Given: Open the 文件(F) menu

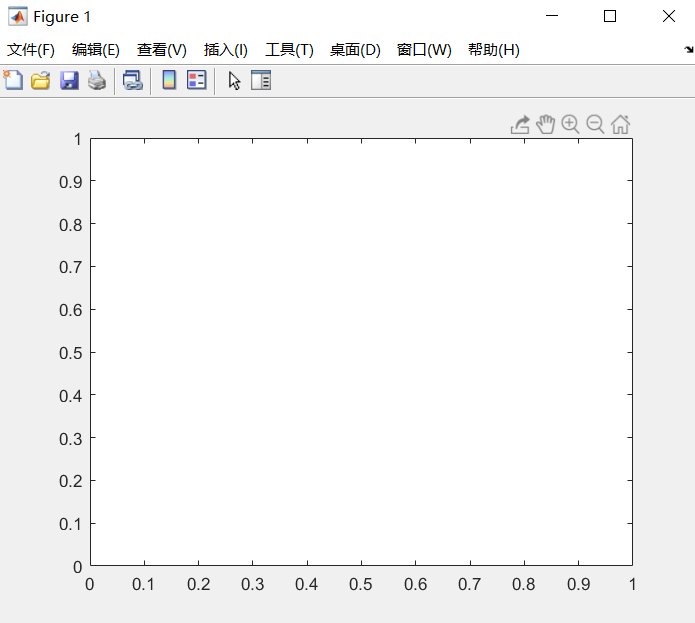Looking at the screenshot, I should click(31, 50).
